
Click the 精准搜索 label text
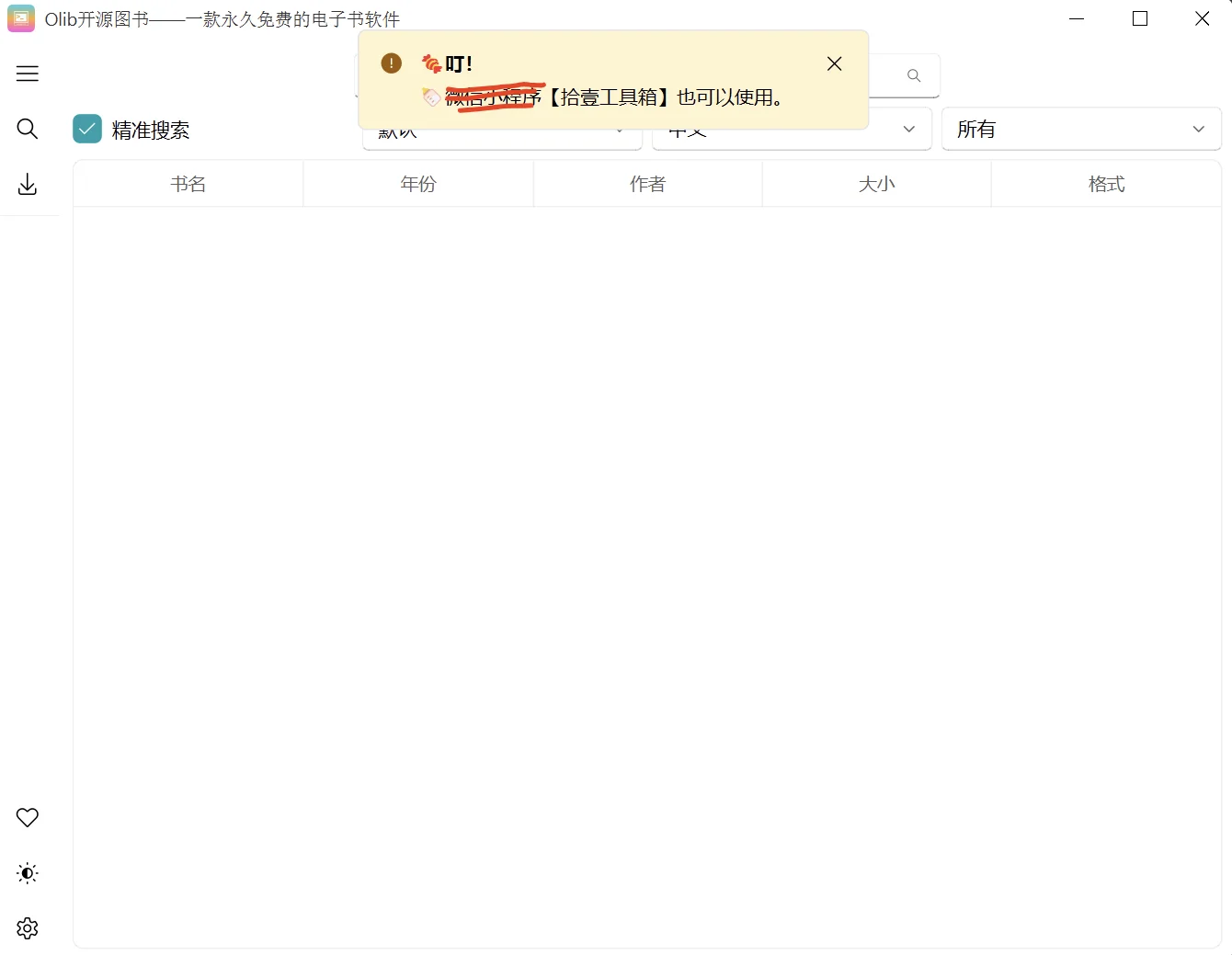pyautogui.click(x=151, y=131)
